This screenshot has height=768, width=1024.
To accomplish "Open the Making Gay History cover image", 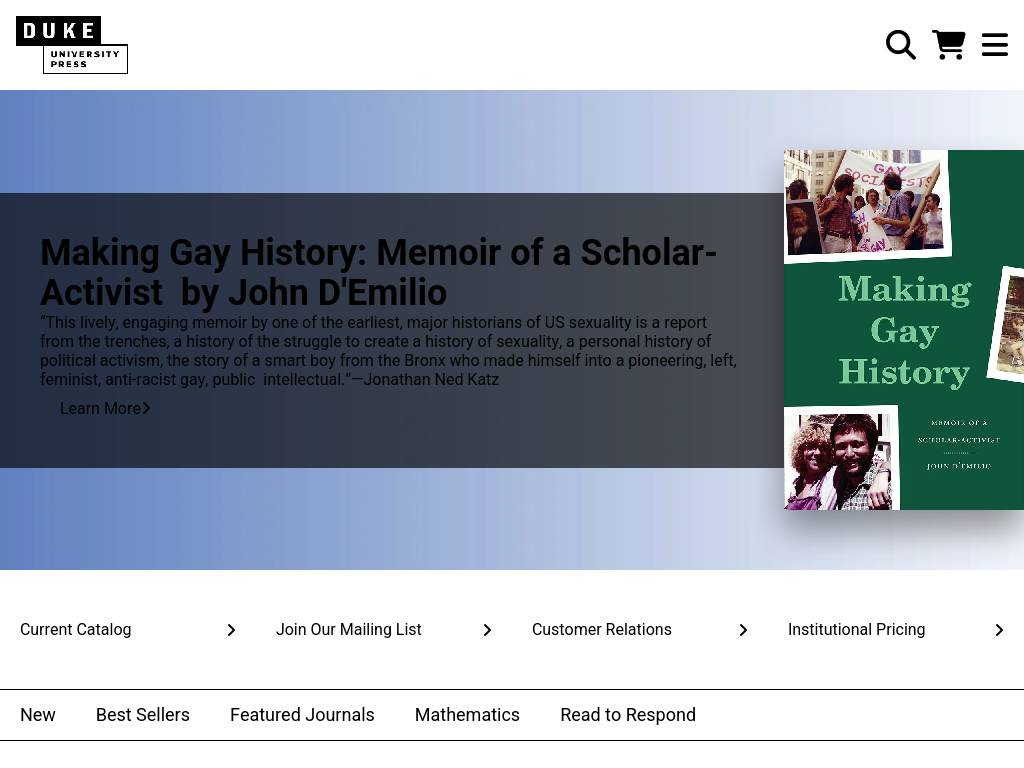I will tap(904, 330).
